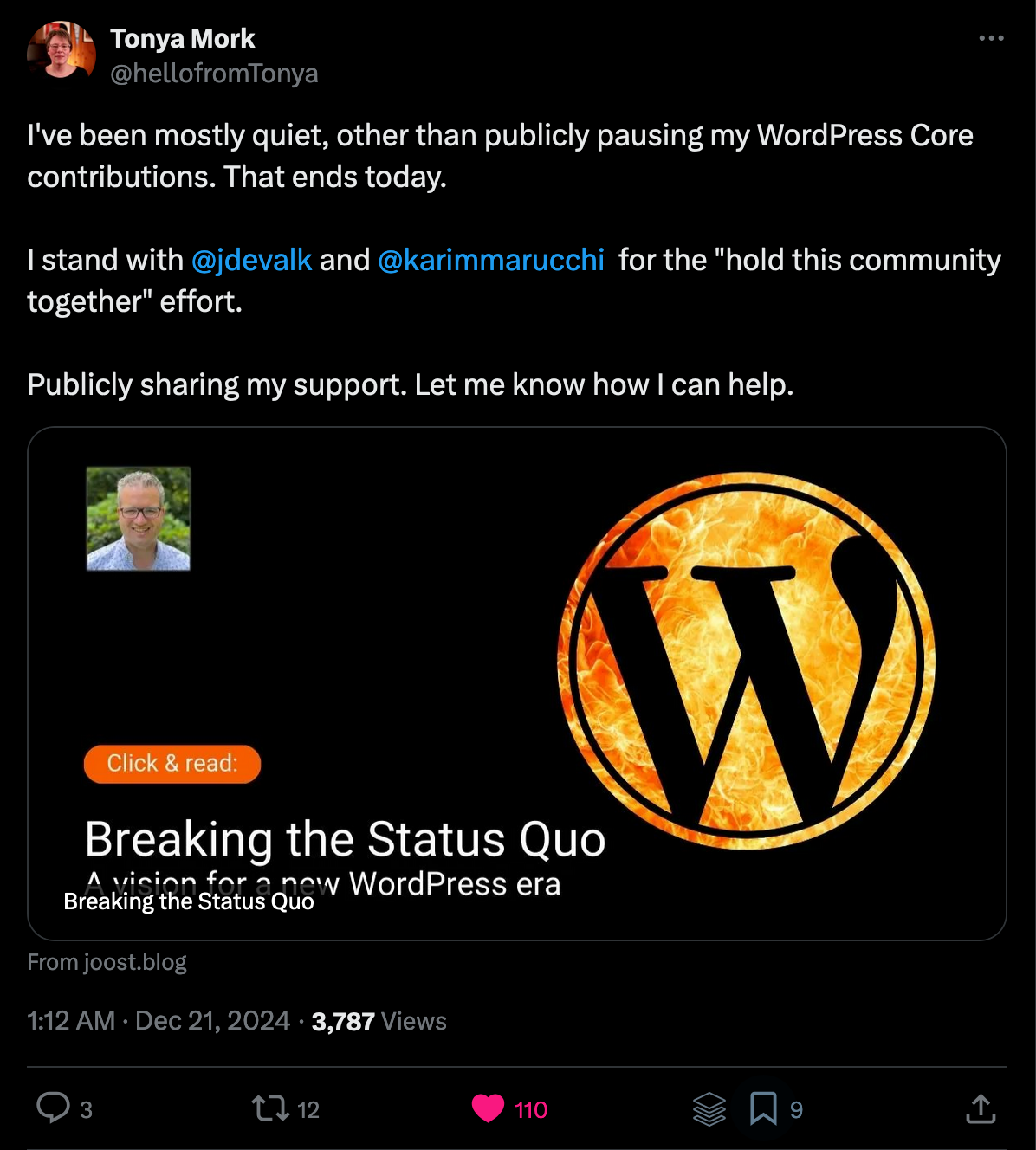Open the 'Breaking the Status Quo' headline

(x=345, y=839)
